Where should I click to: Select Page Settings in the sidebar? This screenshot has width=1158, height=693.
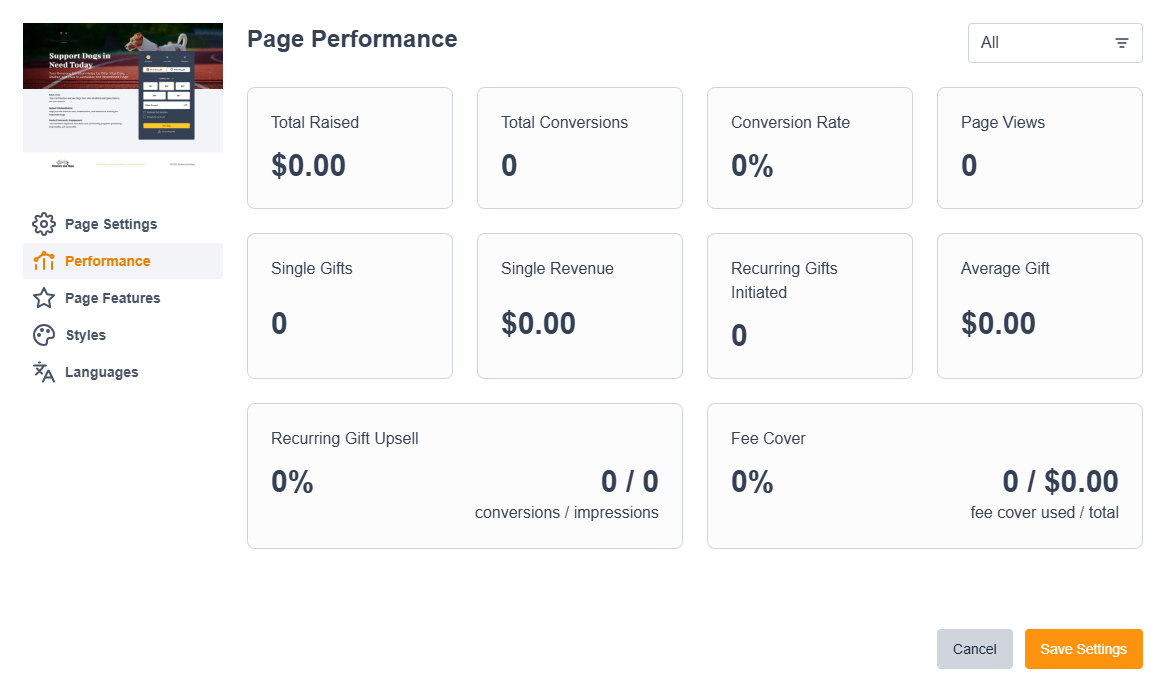pyautogui.click(x=105, y=224)
